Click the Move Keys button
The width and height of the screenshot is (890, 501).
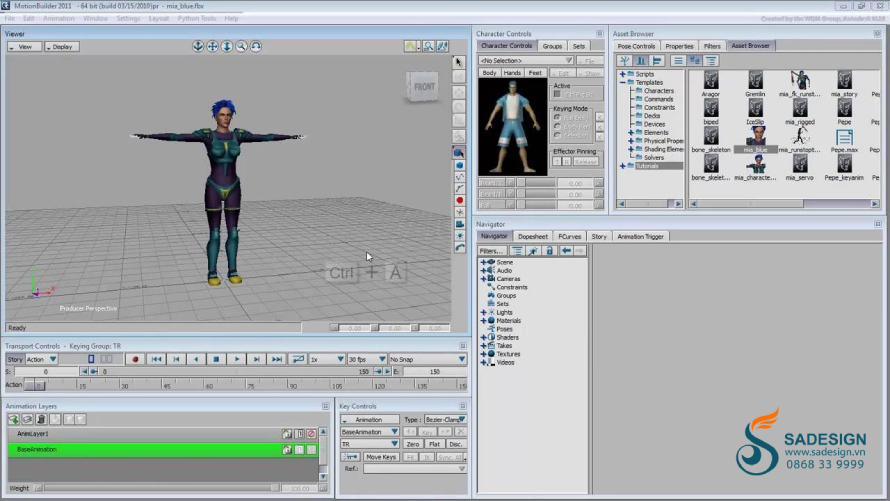point(381,457)
